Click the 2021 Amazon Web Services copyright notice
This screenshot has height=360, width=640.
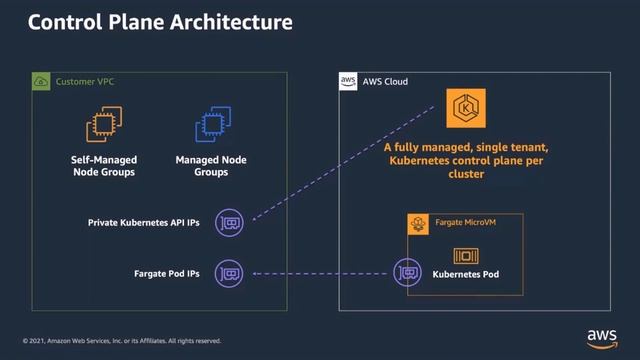coord(122,341)
